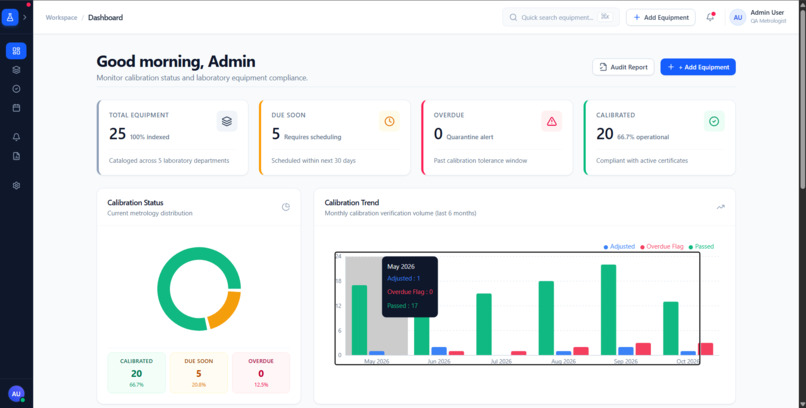
Task: Click the Aug 2026 axis label
Action: pos(563,361)
